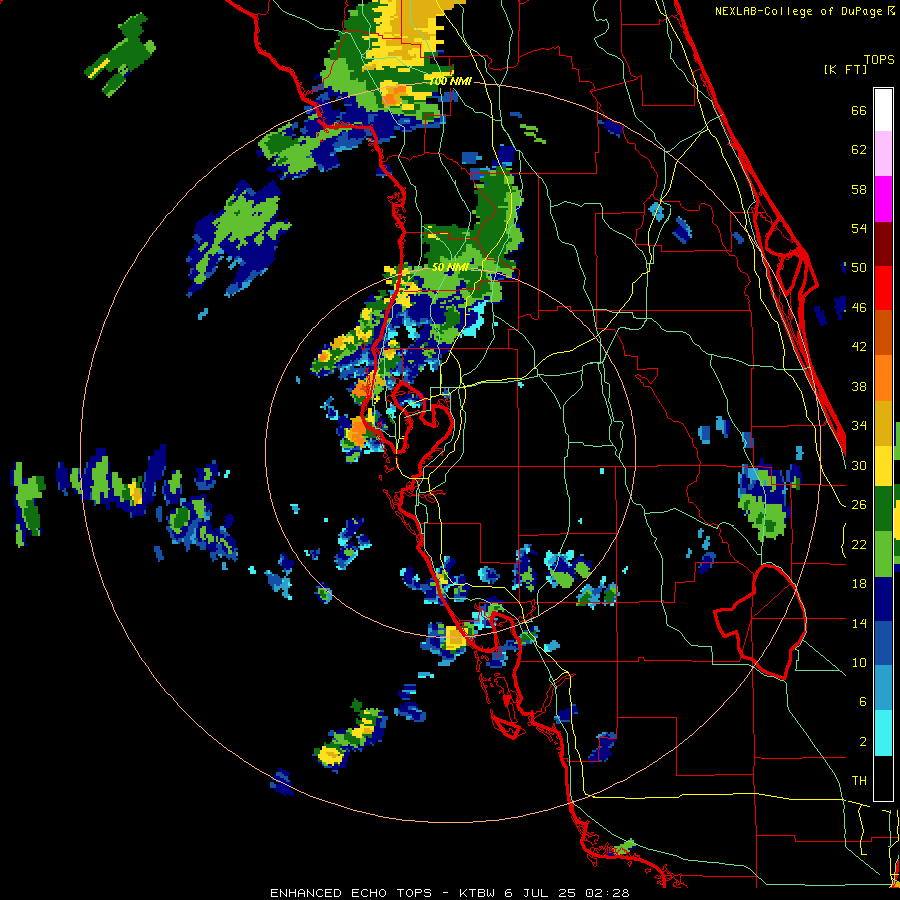Click the legend value 10
This screenshot has height=900, width=900.
(859, 662)
